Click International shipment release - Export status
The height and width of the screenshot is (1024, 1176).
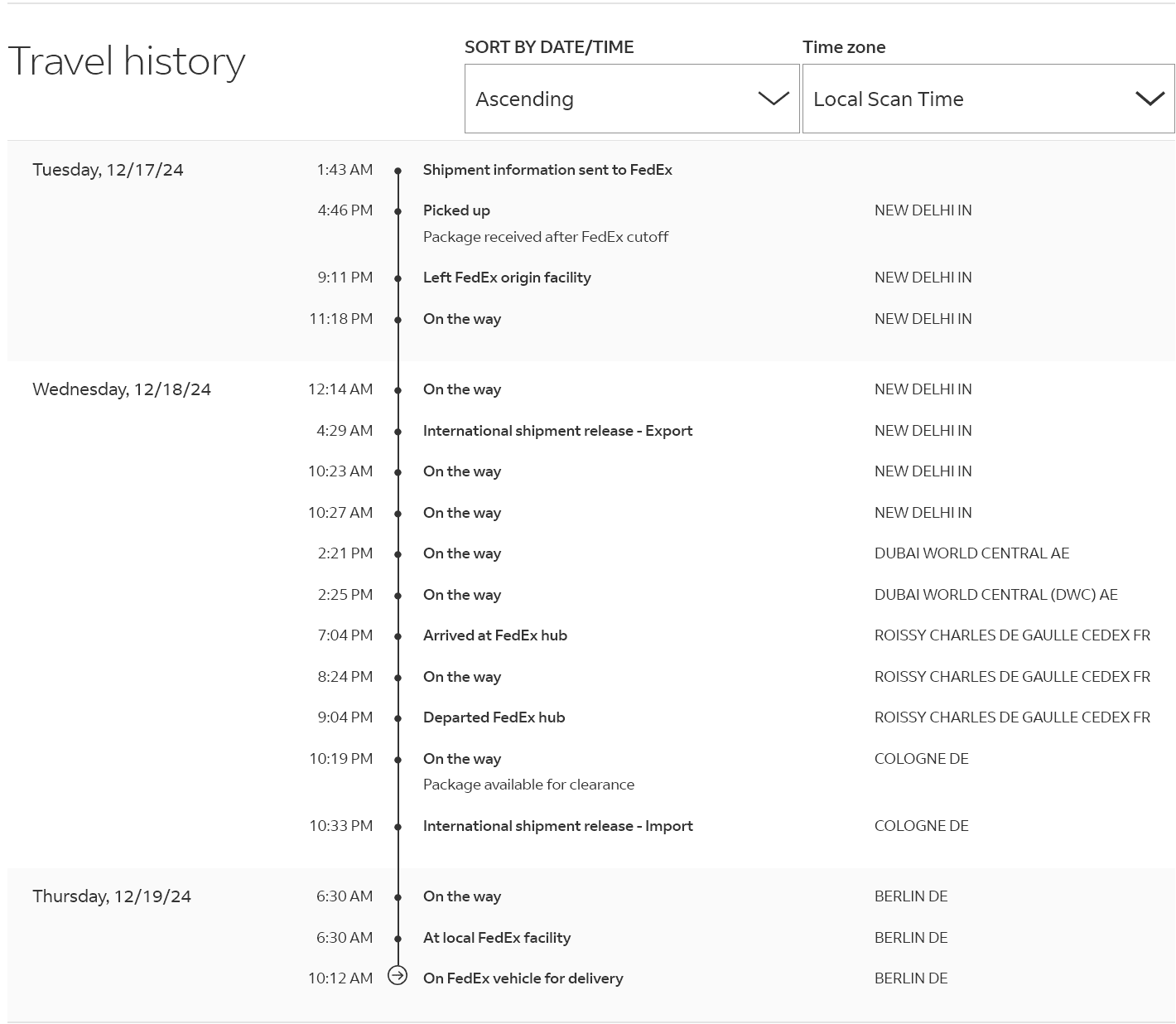pyautogui.click(x=557, y=431)
